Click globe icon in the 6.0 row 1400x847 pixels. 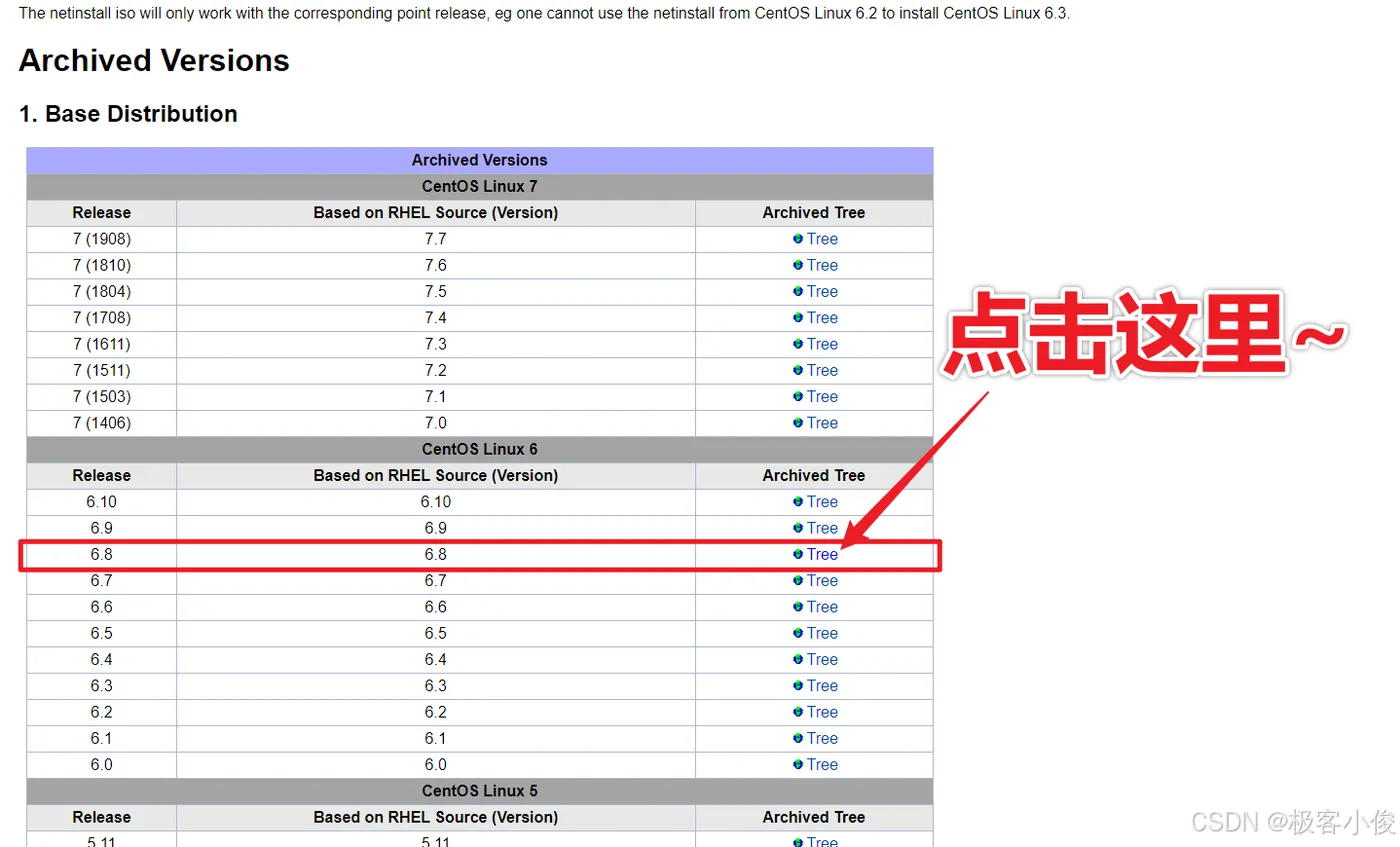click(x=798, y=765)
